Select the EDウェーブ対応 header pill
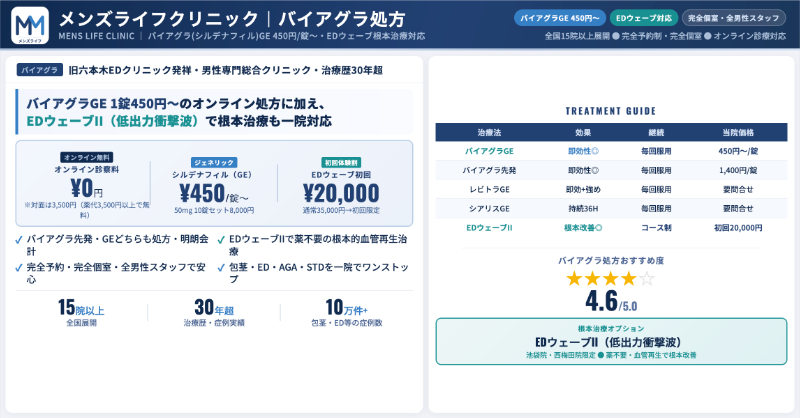800x418 pixels. (643, 18)
